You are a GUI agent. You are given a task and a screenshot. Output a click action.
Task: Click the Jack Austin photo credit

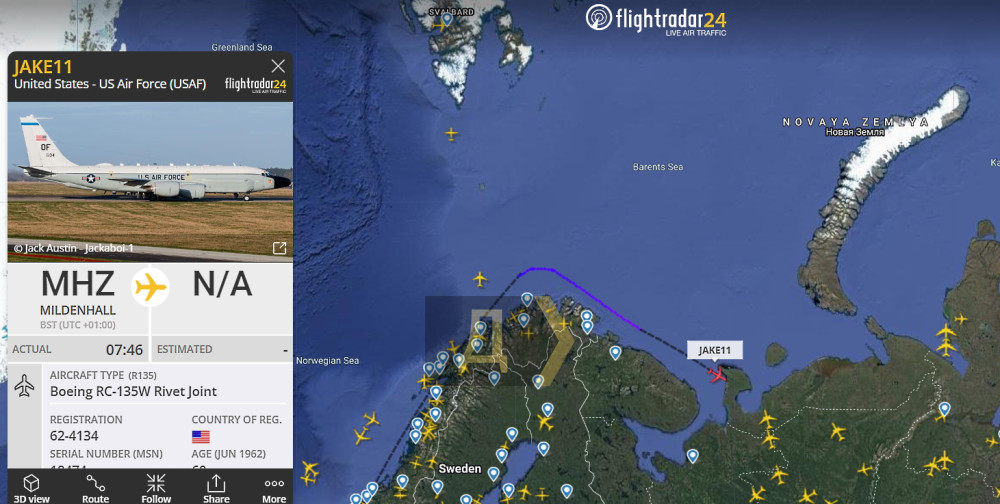pos(74,248)
